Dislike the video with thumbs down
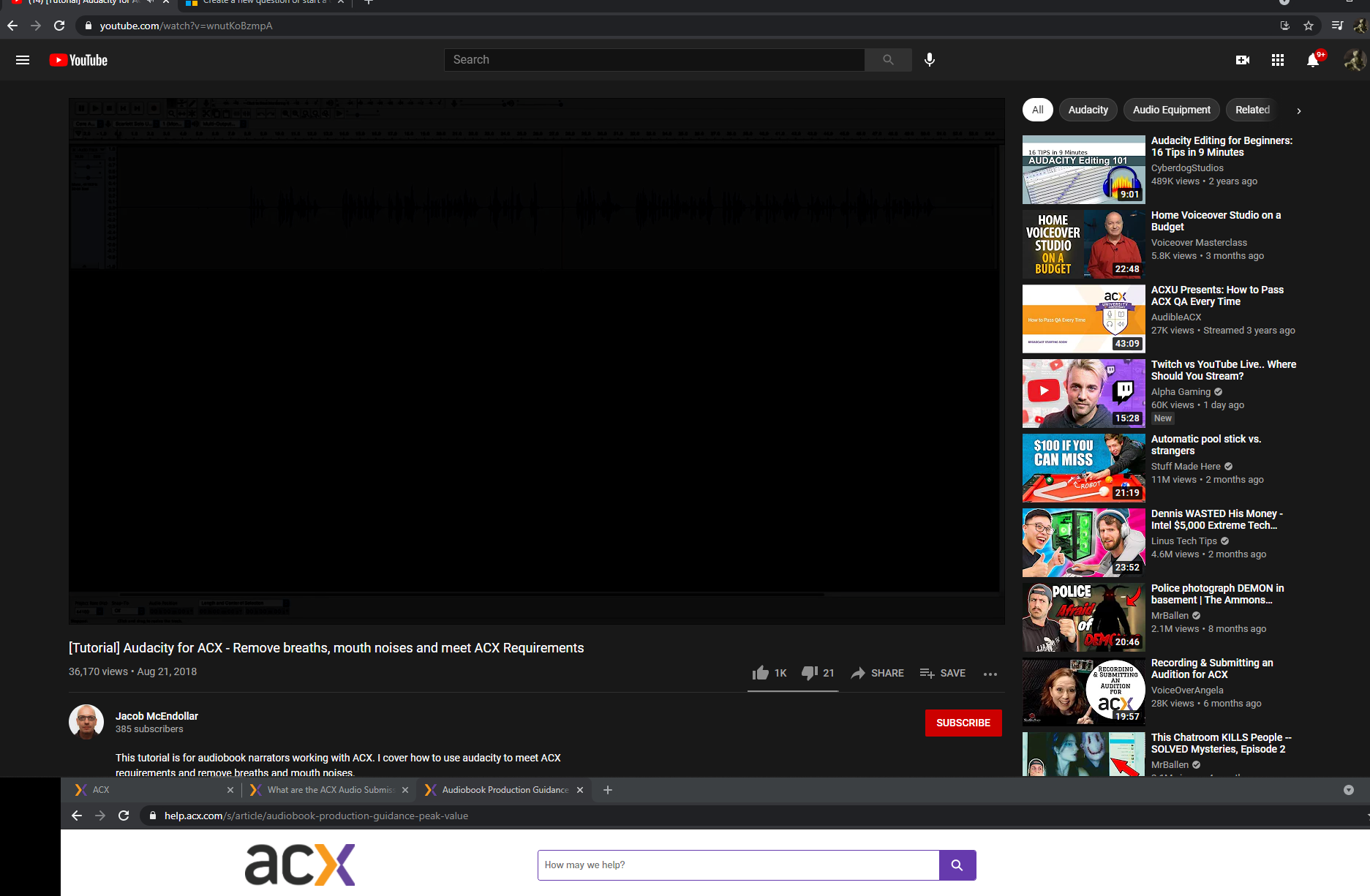This screenshot has width=1370, height=896. [x=818, y=673]
